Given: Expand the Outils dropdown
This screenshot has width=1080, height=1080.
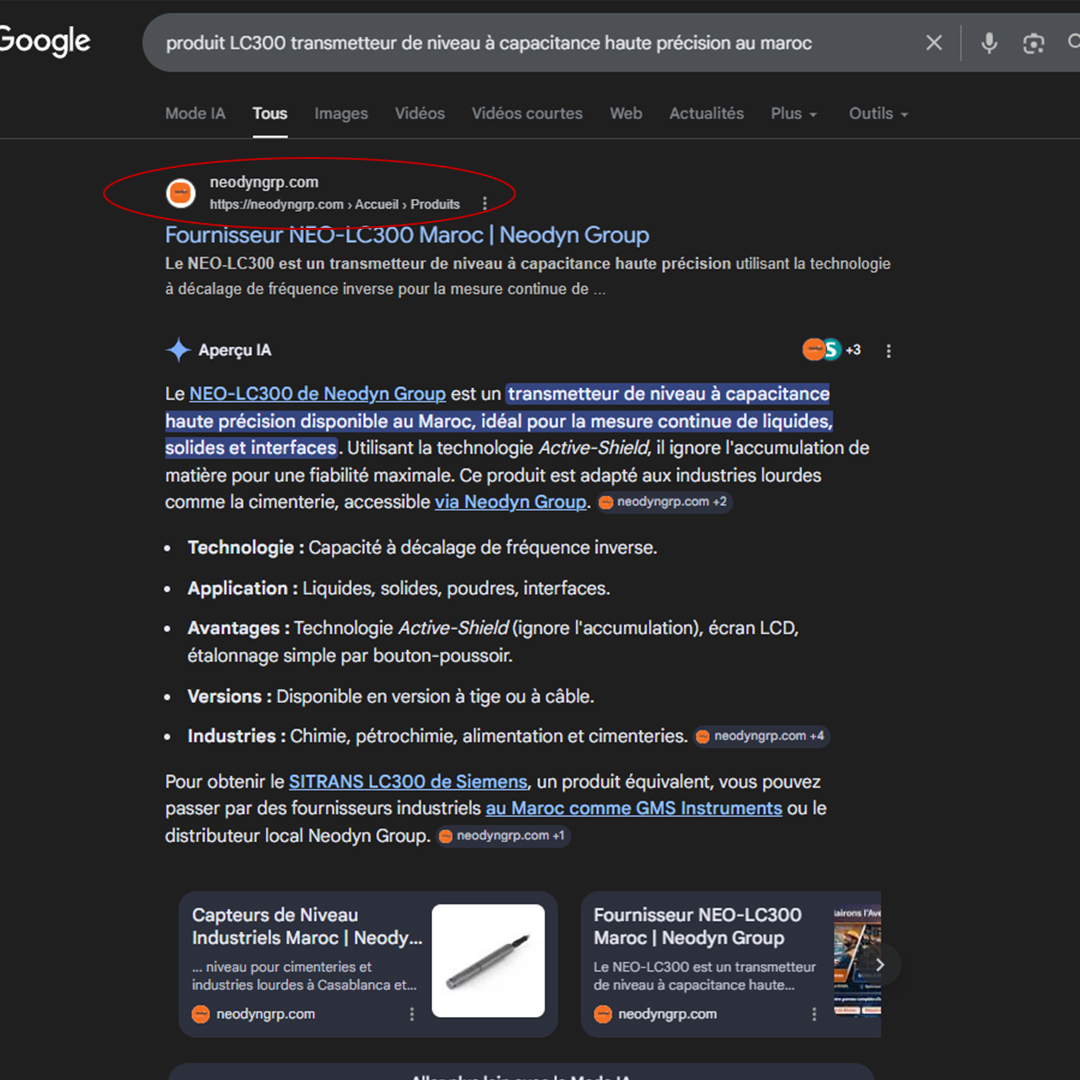Looking at the screenshot, I should click(x=878, y=114).
